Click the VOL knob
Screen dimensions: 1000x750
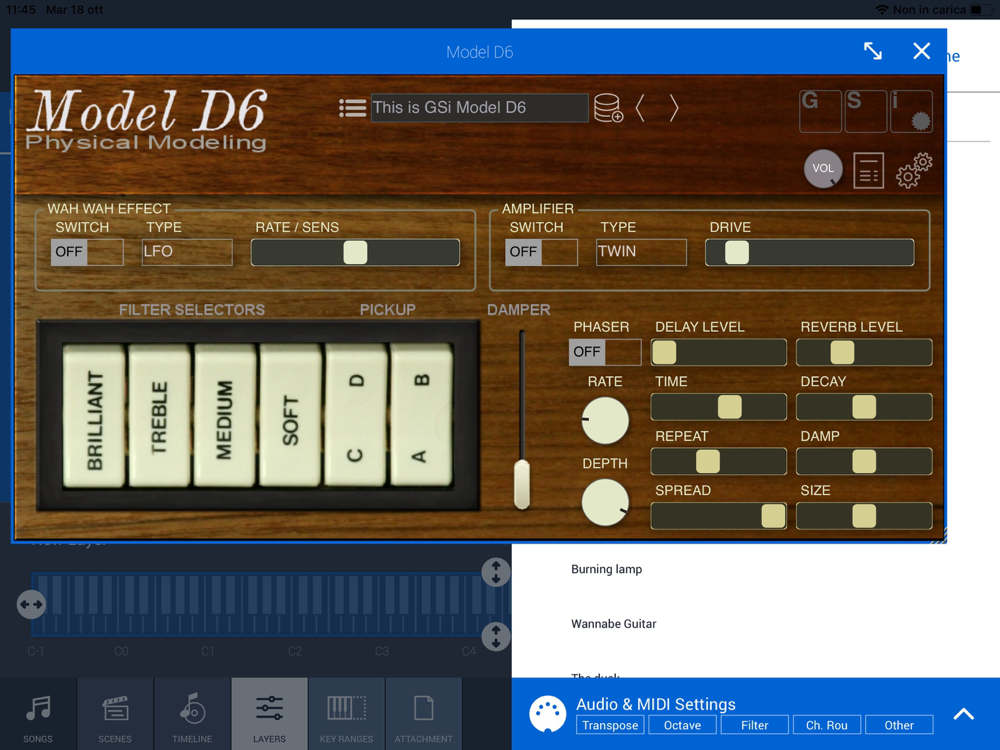pos(823,168)
